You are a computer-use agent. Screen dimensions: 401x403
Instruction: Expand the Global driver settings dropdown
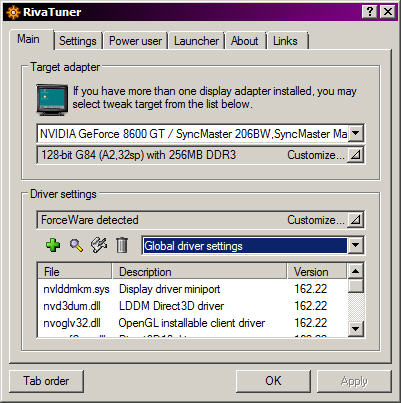tap(356, 246)
